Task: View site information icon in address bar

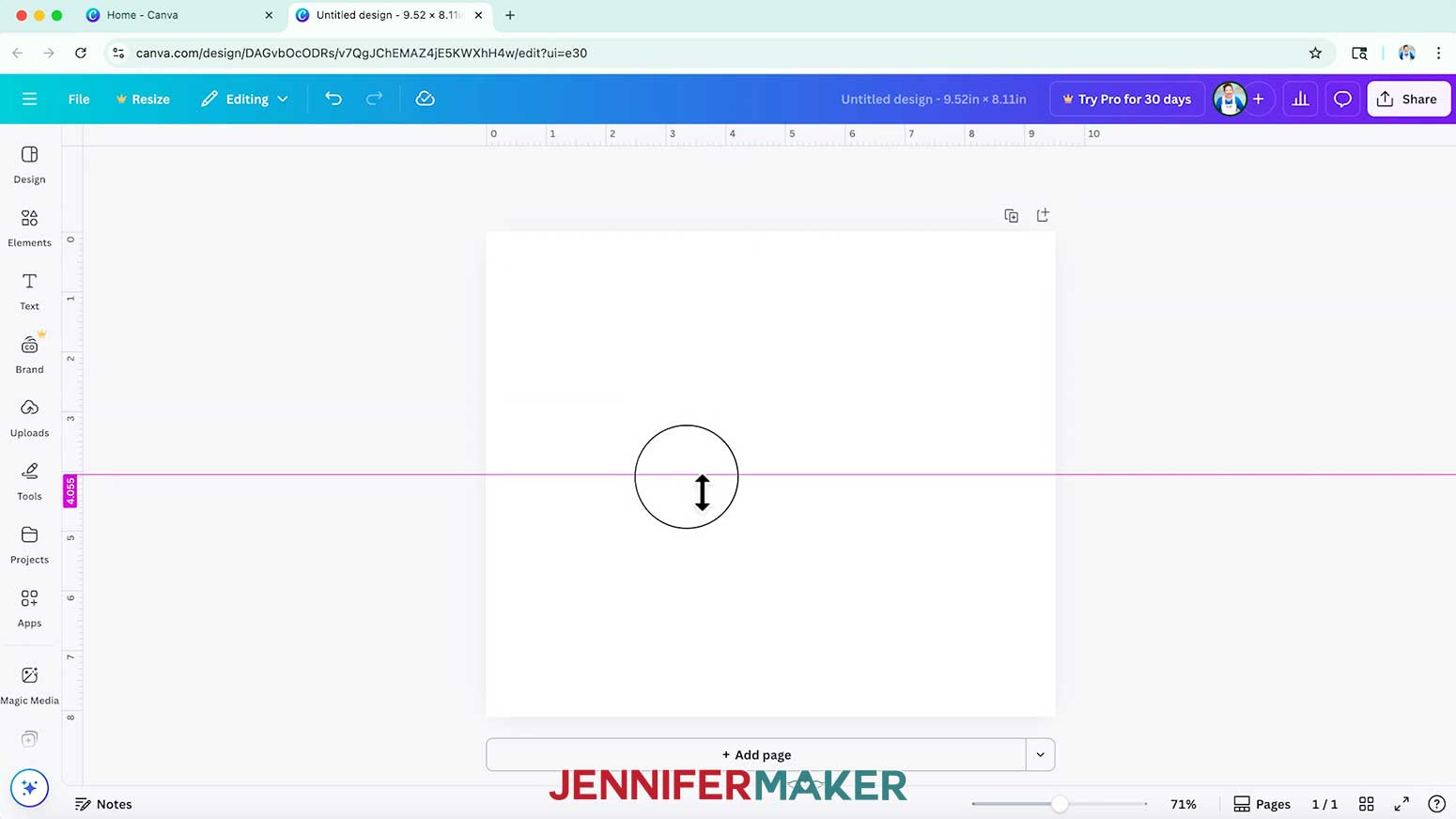Action: click(x=118, y=54)
